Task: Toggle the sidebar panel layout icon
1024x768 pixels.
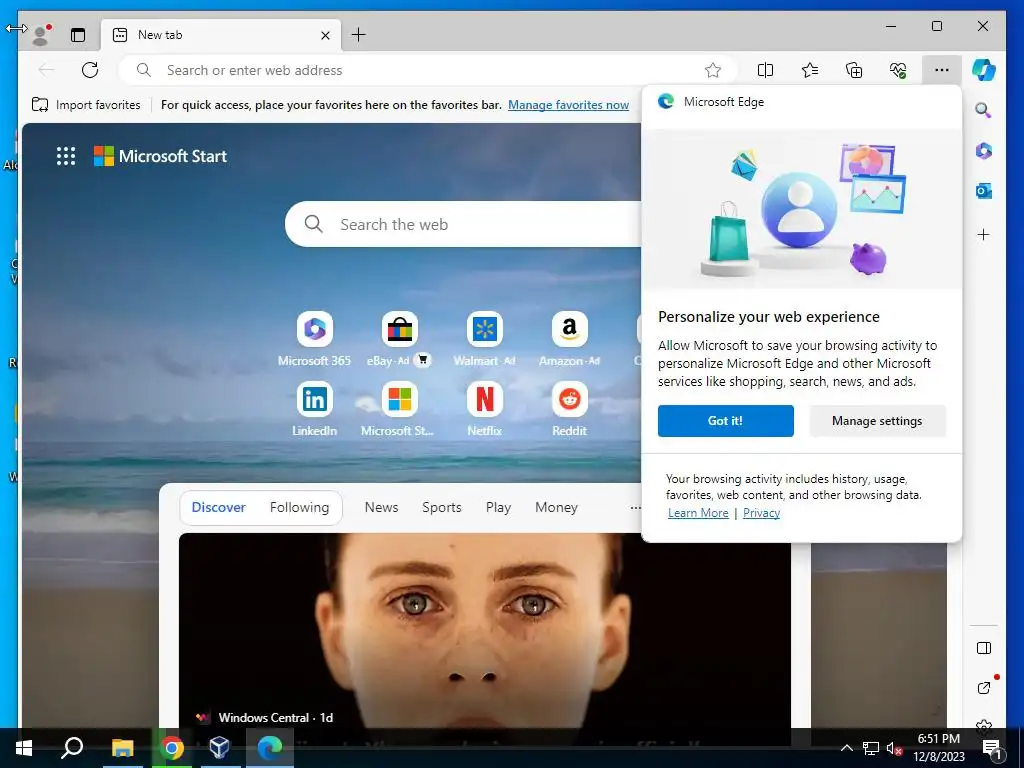Action: 984,648
